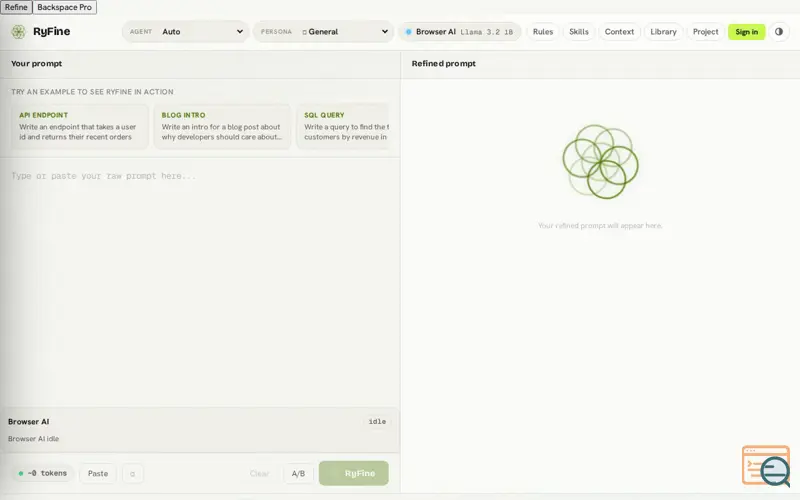The image size is (800, 500).
Task: Click the idle status badge
Action: tap(377, 421)
